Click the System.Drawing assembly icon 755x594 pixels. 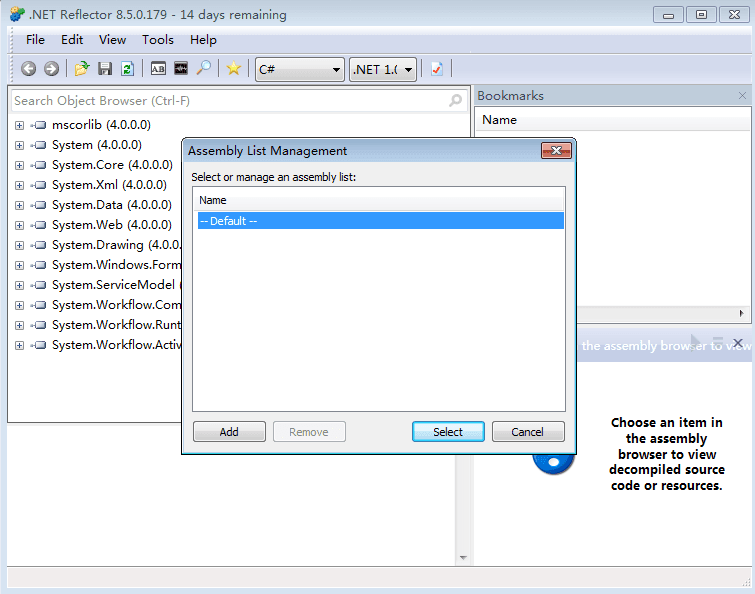click(x=39, y=245)
